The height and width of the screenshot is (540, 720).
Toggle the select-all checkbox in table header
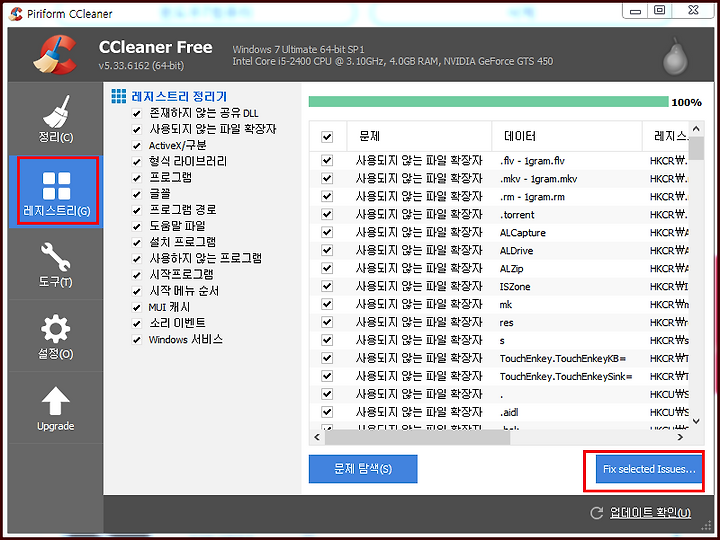point(327,137)
